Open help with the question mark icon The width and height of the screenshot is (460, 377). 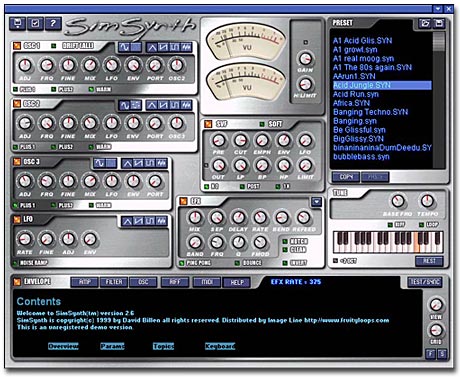pyautogui.click(x=53, y=23)
